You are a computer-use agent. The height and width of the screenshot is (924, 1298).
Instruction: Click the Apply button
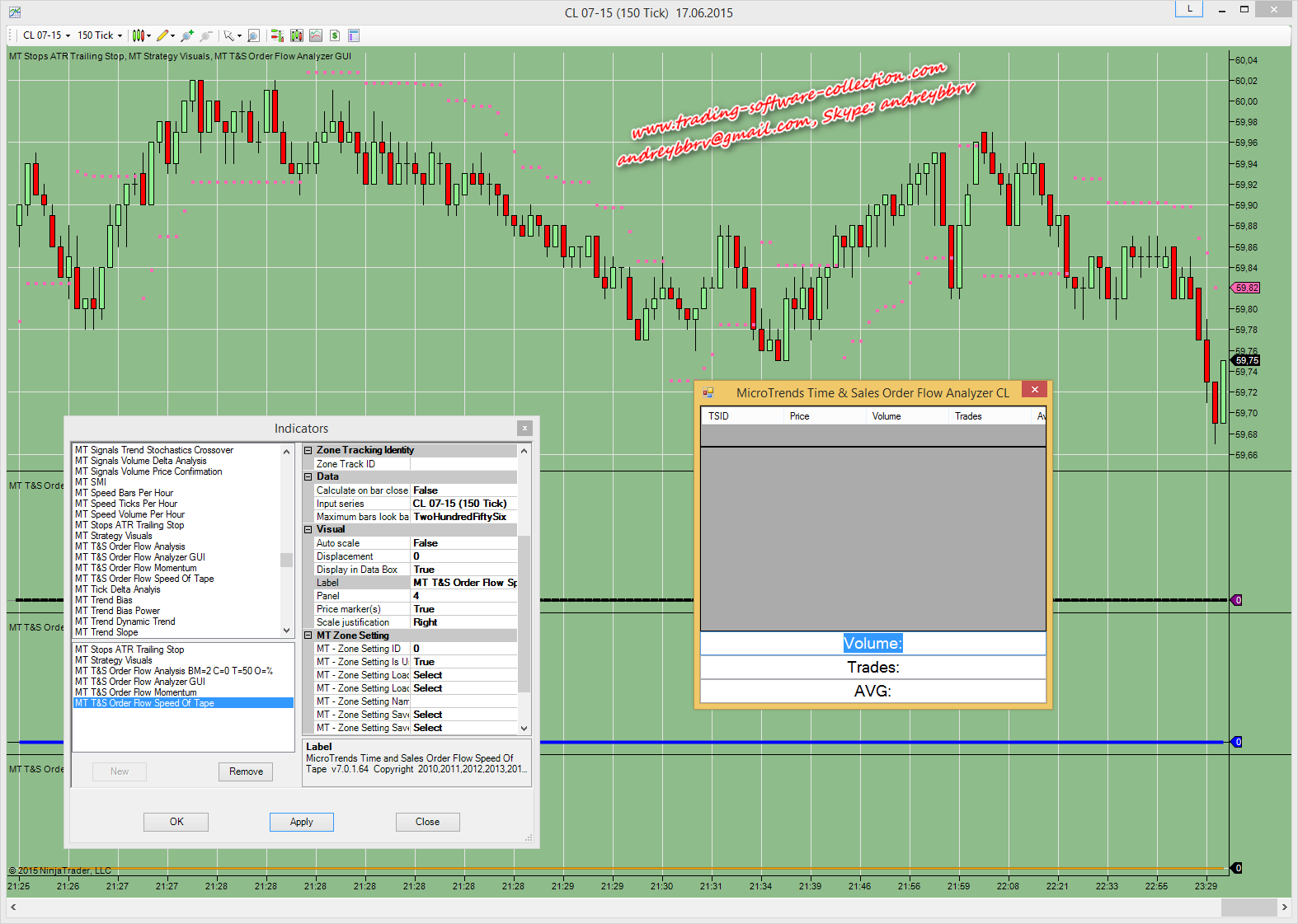[x=301, y=822]
